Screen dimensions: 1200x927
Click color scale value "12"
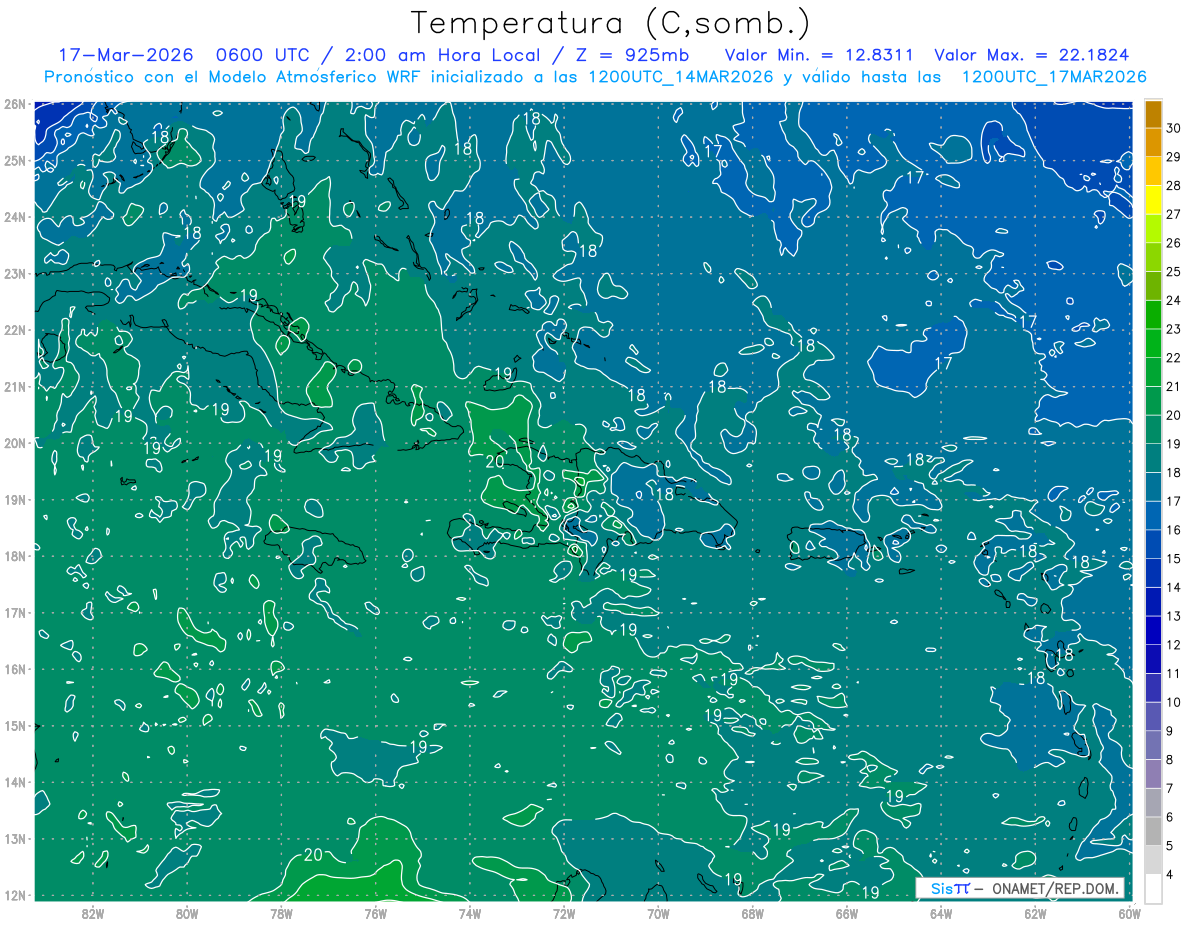pyautogui.click(x=1173, y=645)
